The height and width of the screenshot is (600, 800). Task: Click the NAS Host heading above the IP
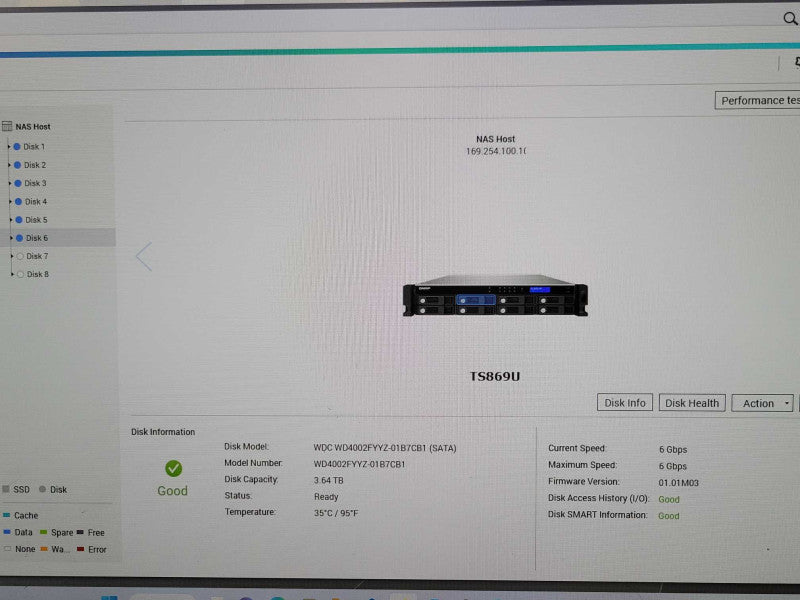[495, 139]
